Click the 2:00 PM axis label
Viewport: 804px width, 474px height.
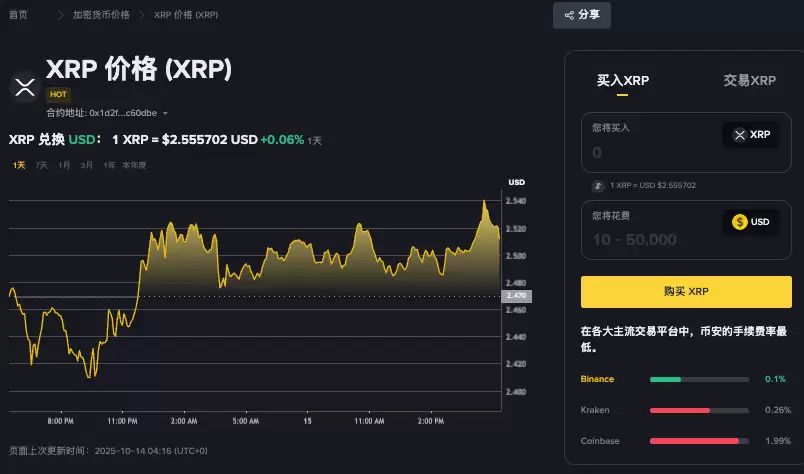pos(431,421)
